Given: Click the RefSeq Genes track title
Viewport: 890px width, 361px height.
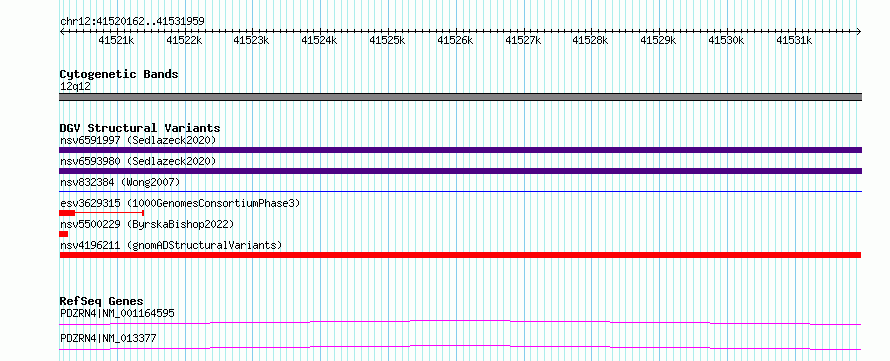Looking at the screenshot, I should point(102,301).
